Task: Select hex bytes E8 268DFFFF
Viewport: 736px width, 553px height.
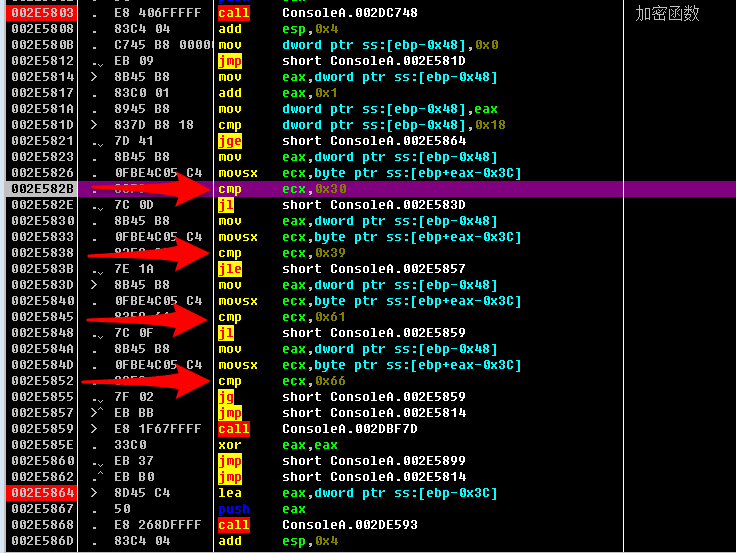Action: pyautogui.click(x=157, y=524)
